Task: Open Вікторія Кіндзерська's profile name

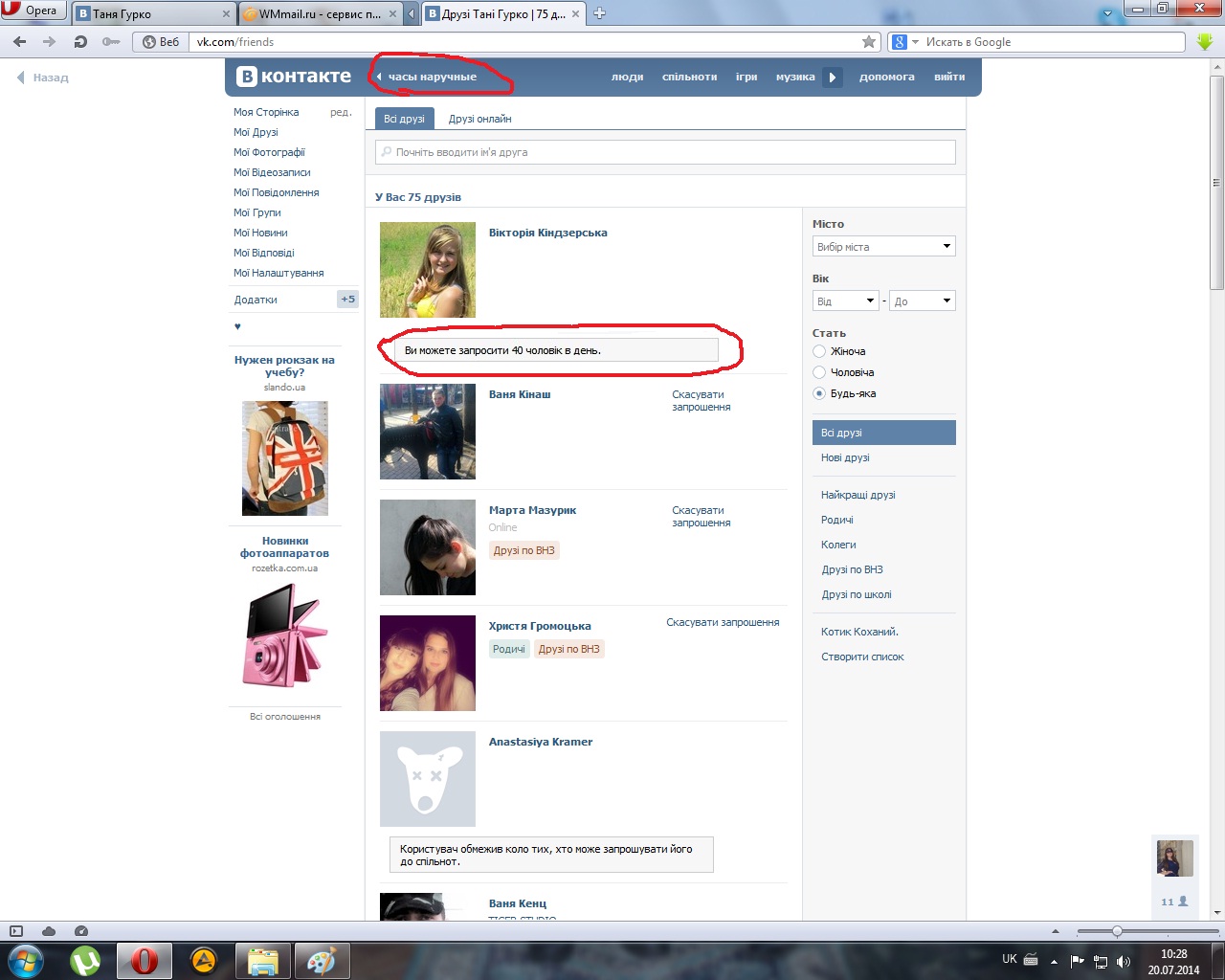Action: 548,234
